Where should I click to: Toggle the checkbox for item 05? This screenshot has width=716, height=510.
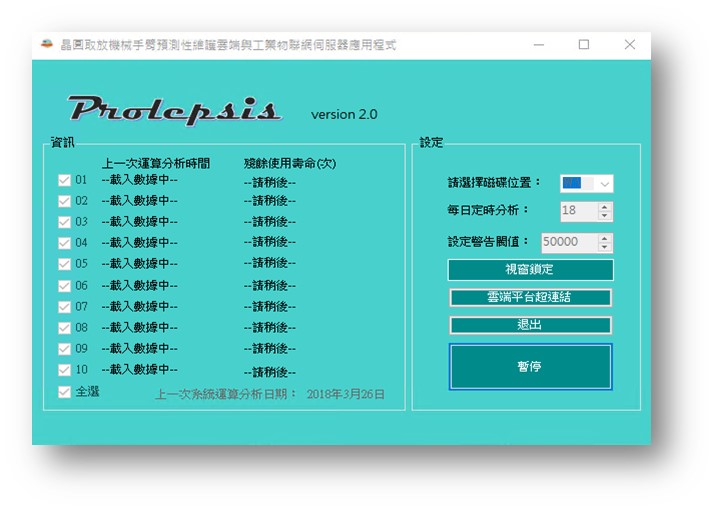[x=64, y=264]
